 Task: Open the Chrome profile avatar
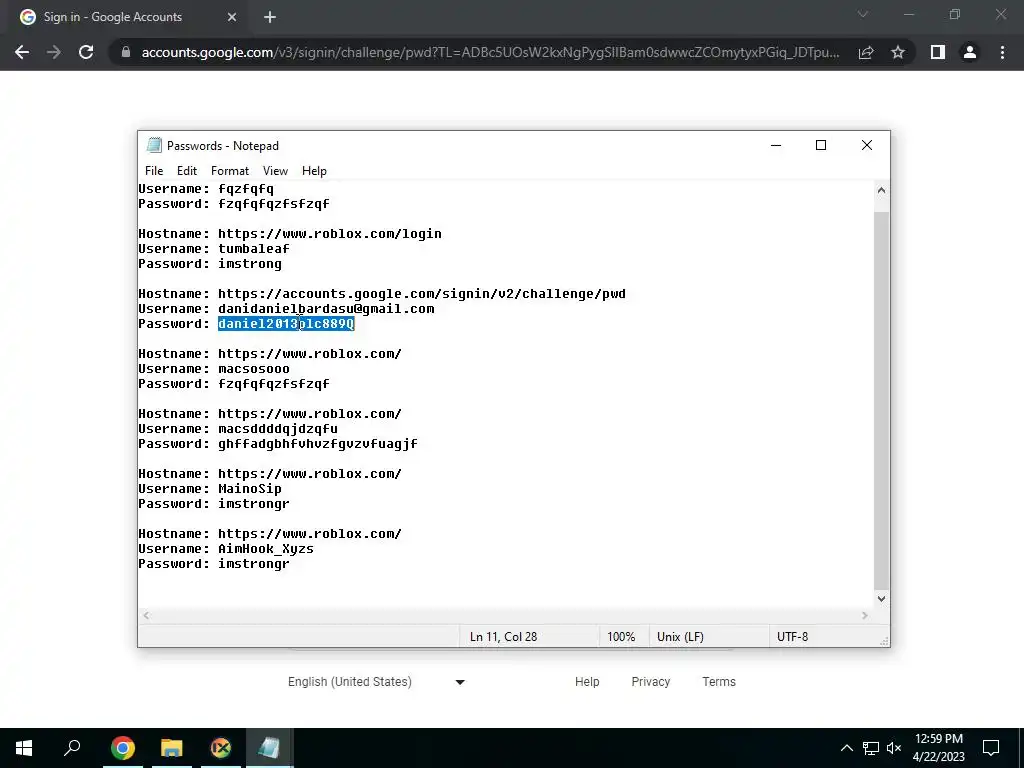[970, 52]
